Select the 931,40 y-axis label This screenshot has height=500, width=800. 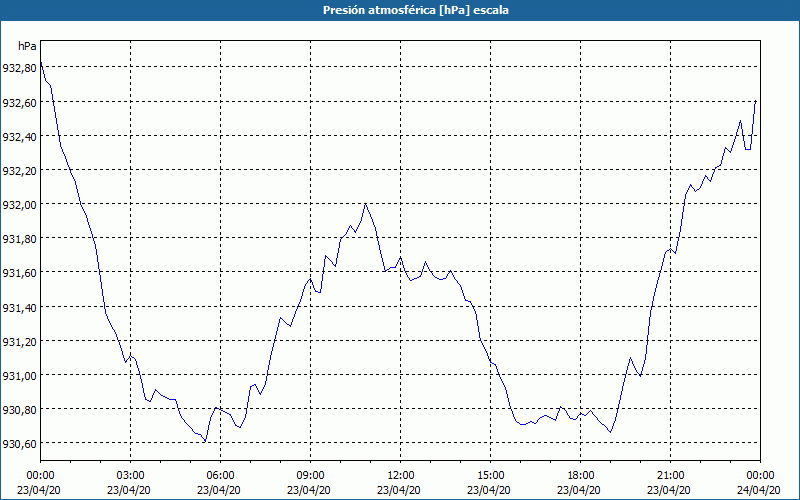coord(19,307)
